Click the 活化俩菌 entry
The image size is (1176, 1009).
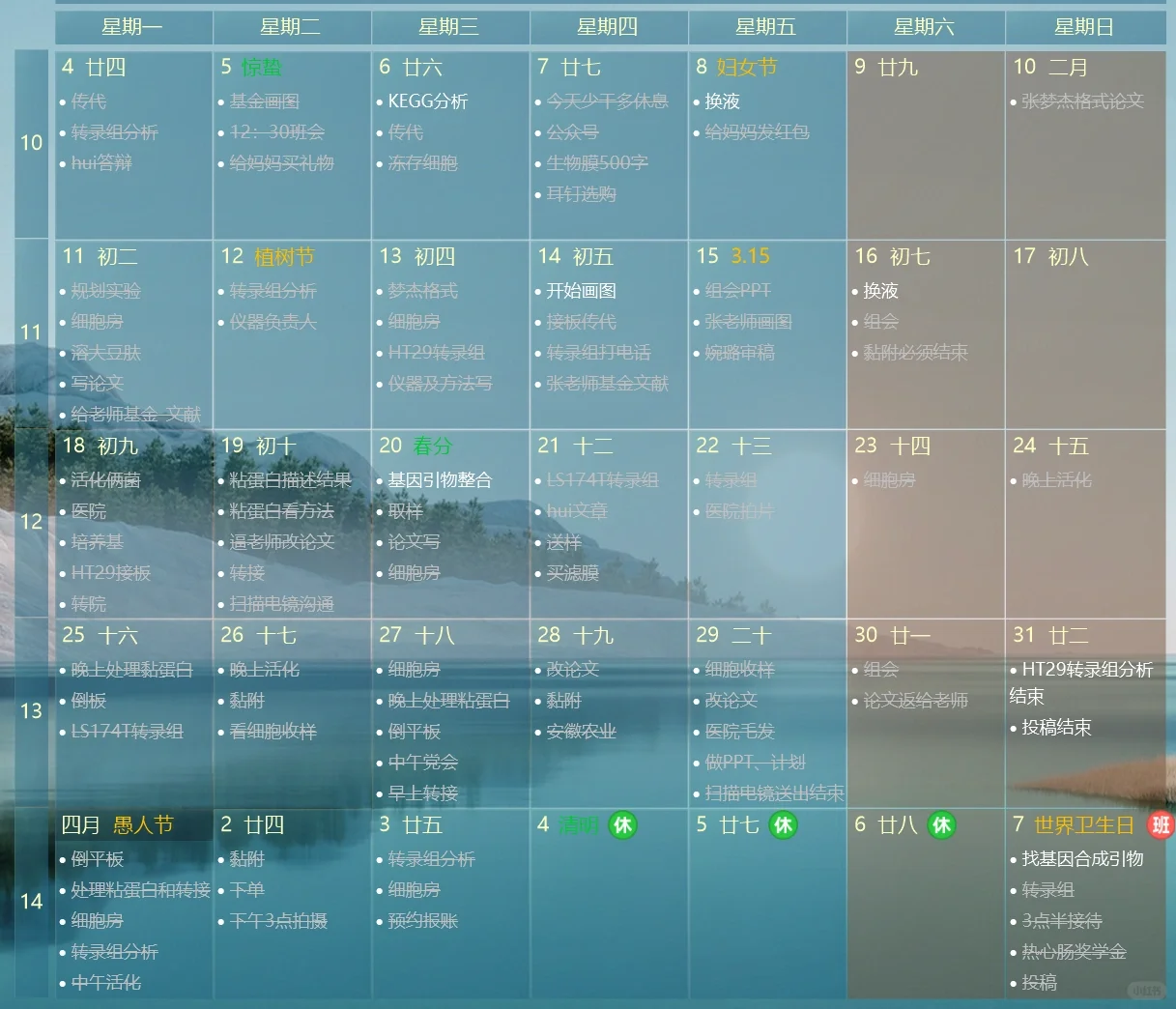106,479
